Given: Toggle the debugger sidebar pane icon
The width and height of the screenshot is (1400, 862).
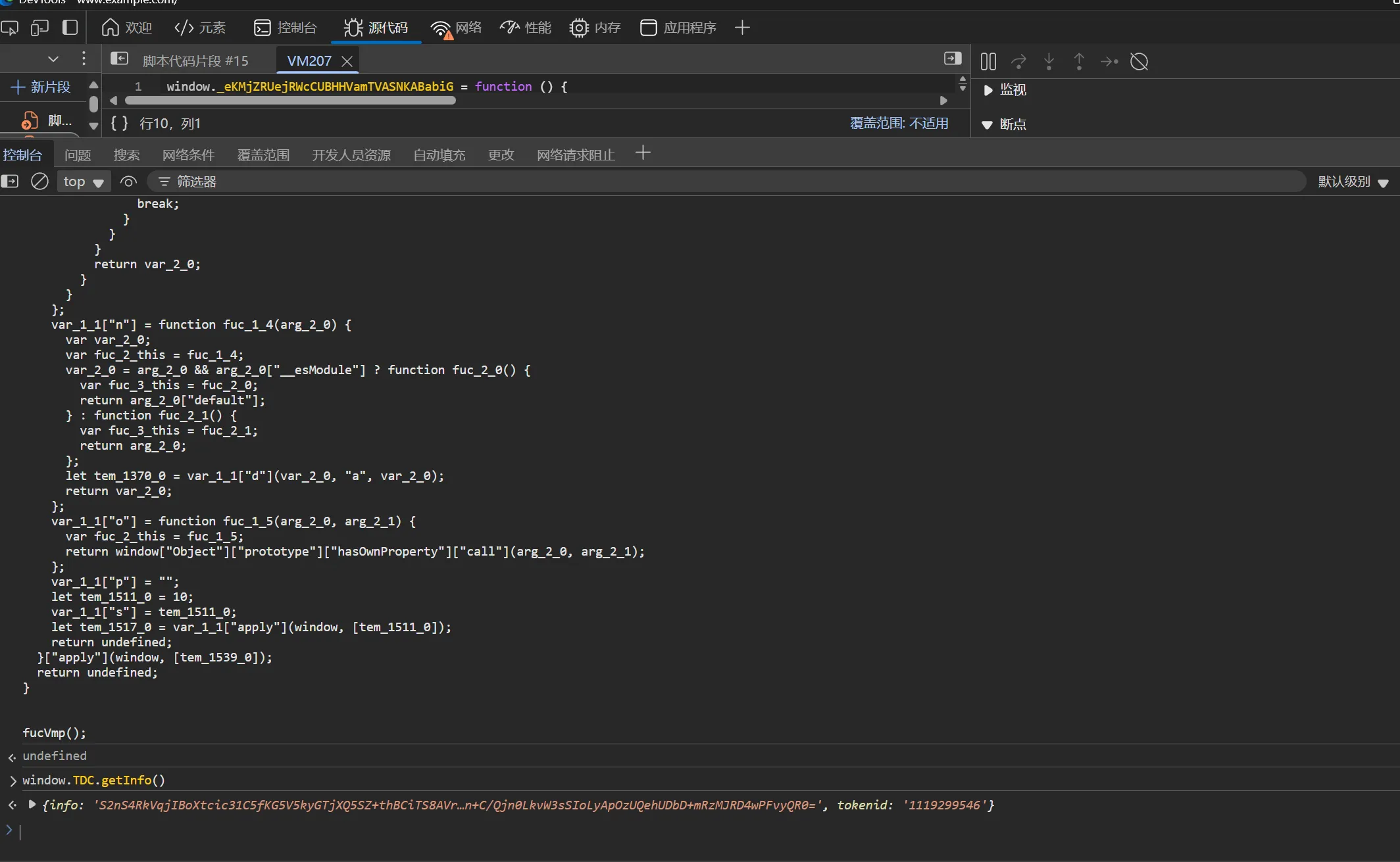Looking at the screenshot, I should (x=953, y=59).
